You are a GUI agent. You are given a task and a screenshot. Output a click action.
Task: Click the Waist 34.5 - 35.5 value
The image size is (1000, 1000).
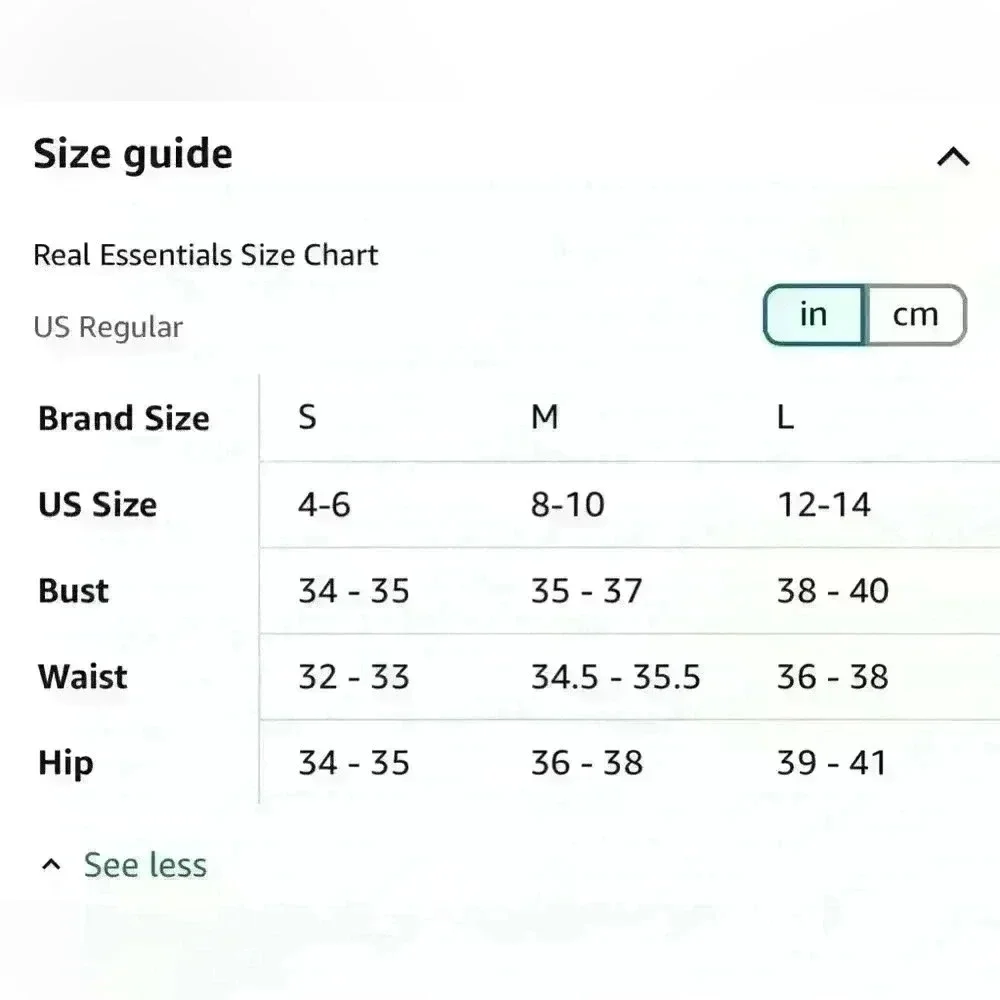click(x=615, y=677)
